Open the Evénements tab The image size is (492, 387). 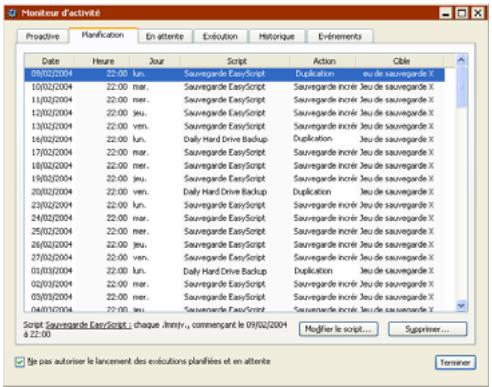tap(340, 36)
